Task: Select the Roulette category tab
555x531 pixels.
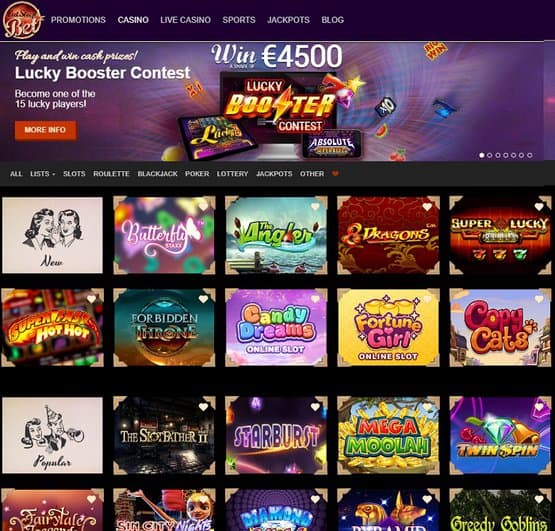Action: click(x=111, y=174)
